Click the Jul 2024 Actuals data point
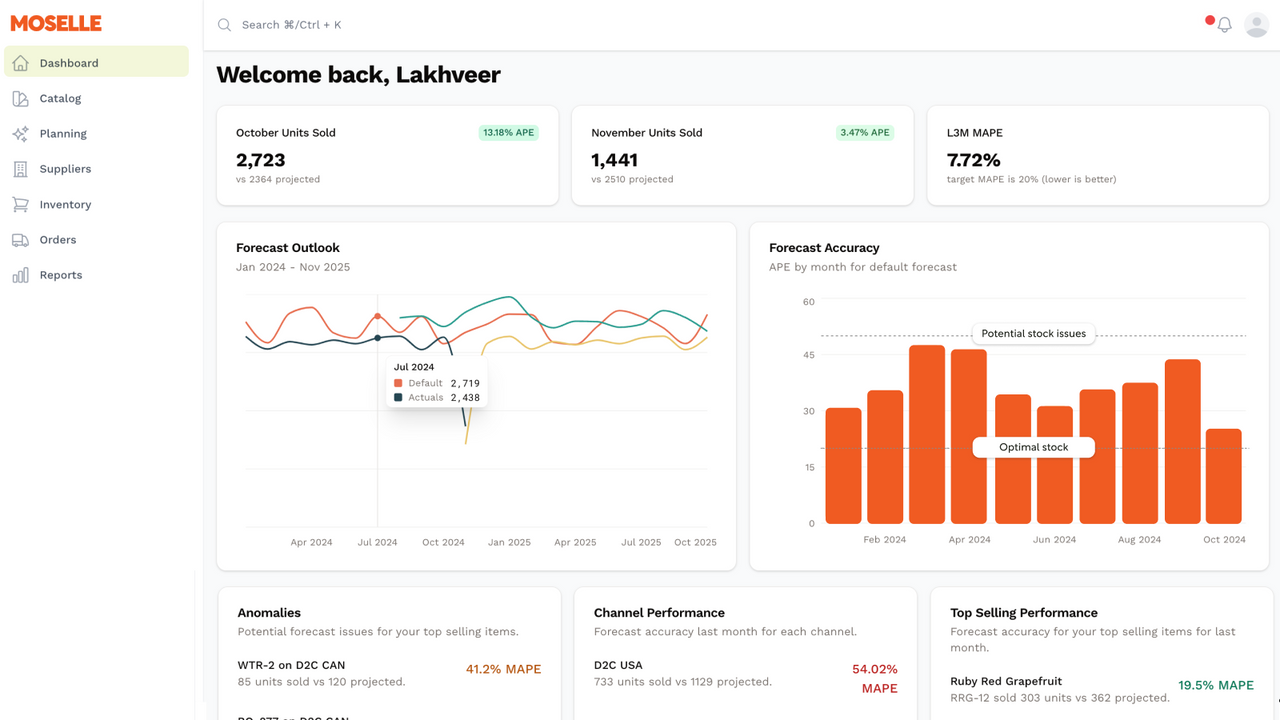 [377, 338]
